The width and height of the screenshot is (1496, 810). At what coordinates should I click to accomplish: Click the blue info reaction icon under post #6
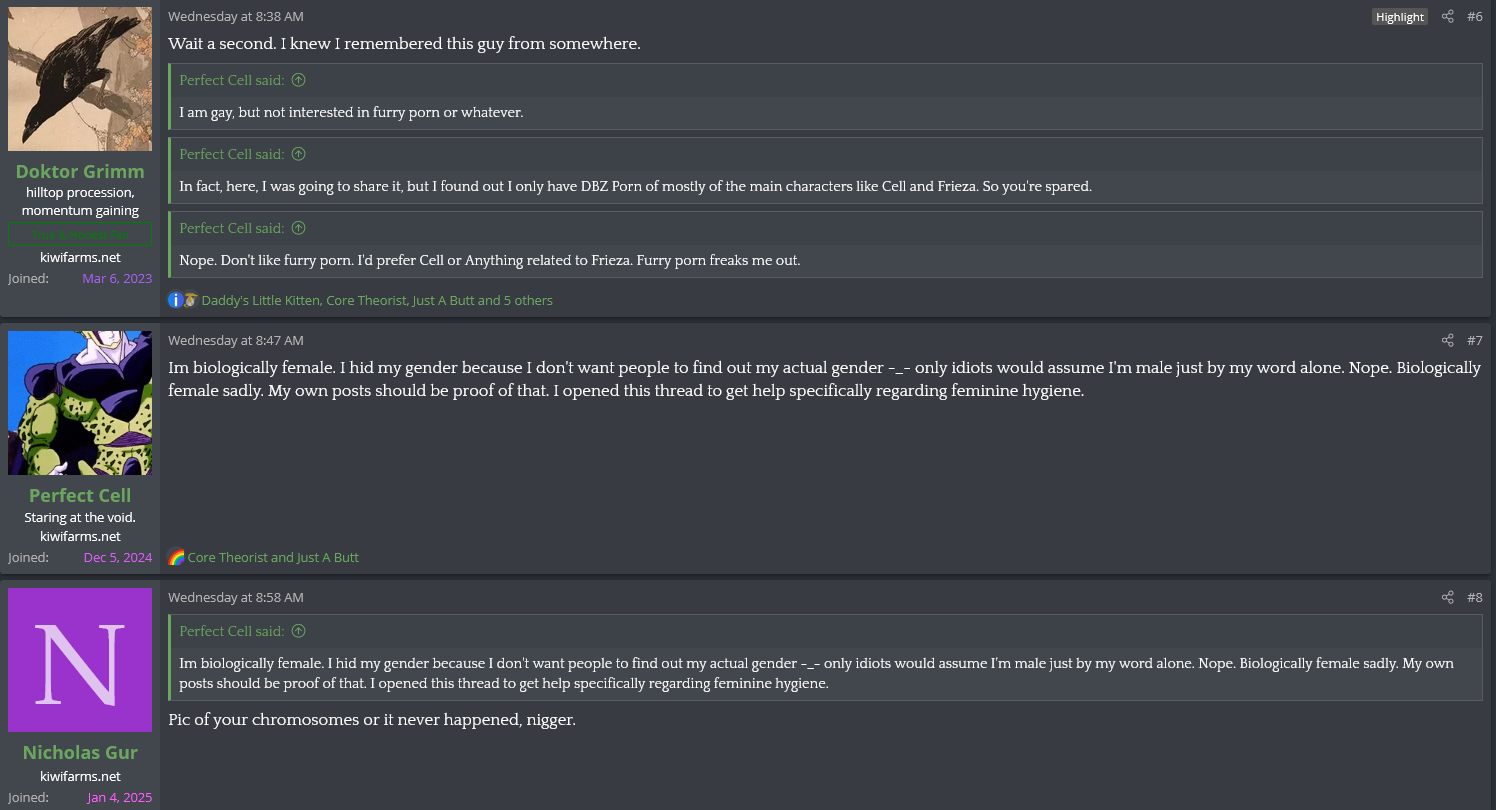coord(176,300)
